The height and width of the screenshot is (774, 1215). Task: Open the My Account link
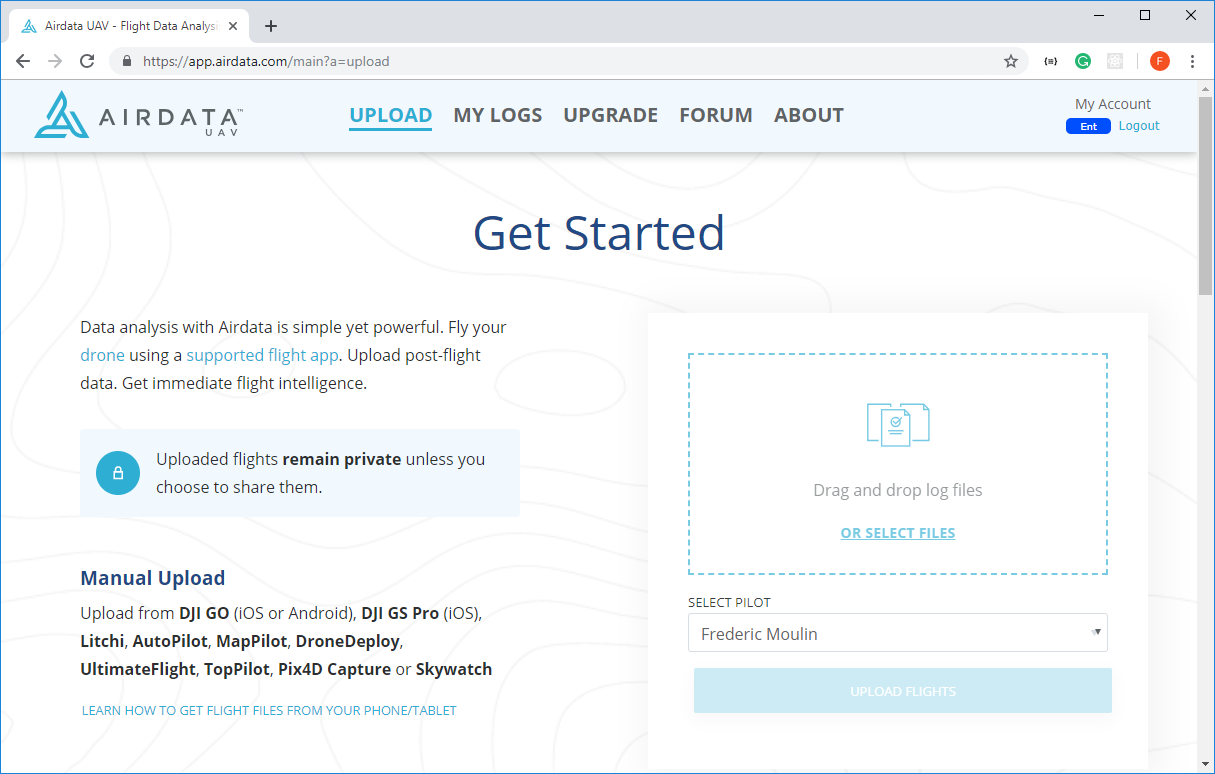[x=1113, y=104]
